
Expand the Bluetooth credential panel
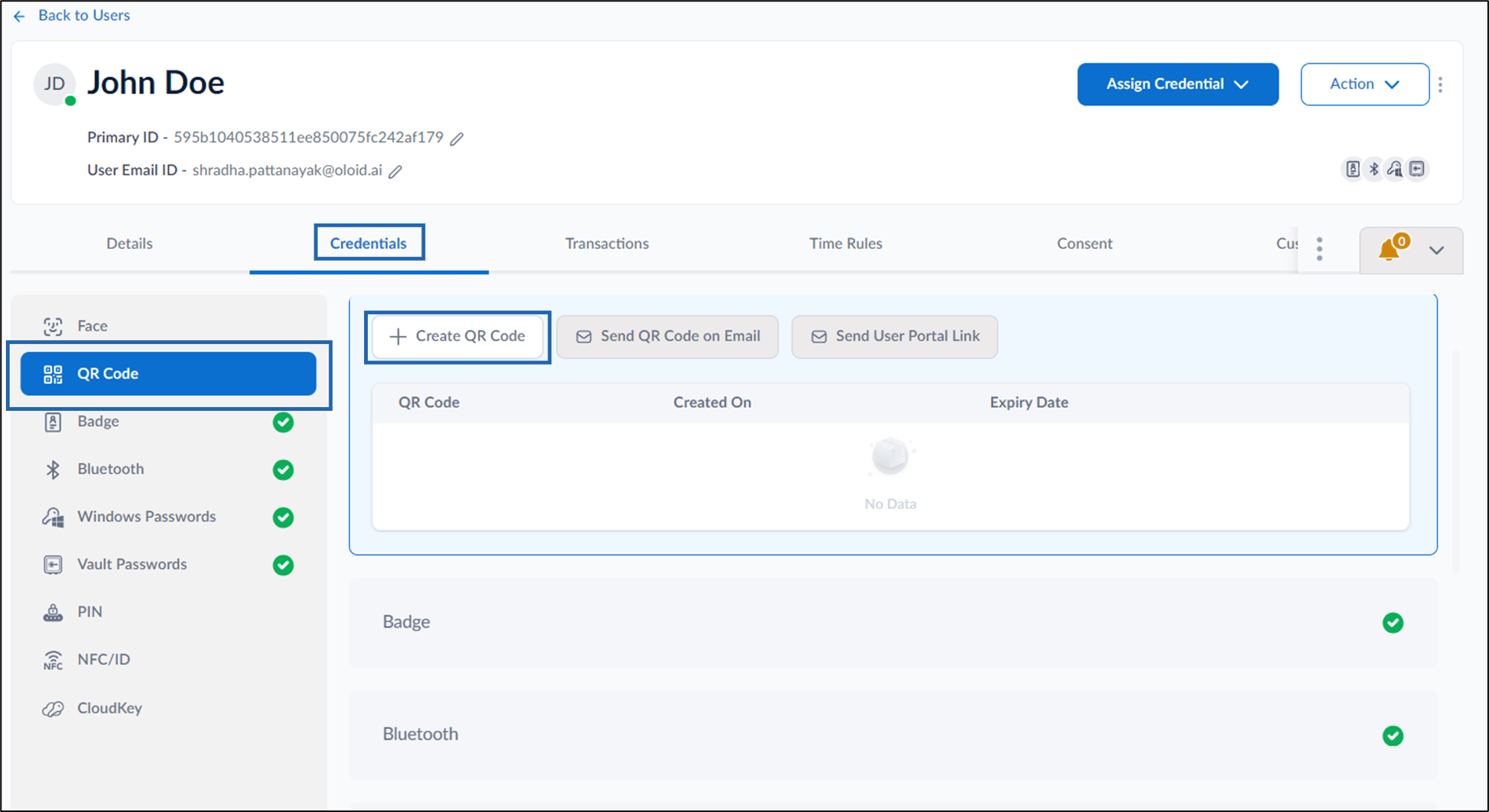[x=893, y=735]
